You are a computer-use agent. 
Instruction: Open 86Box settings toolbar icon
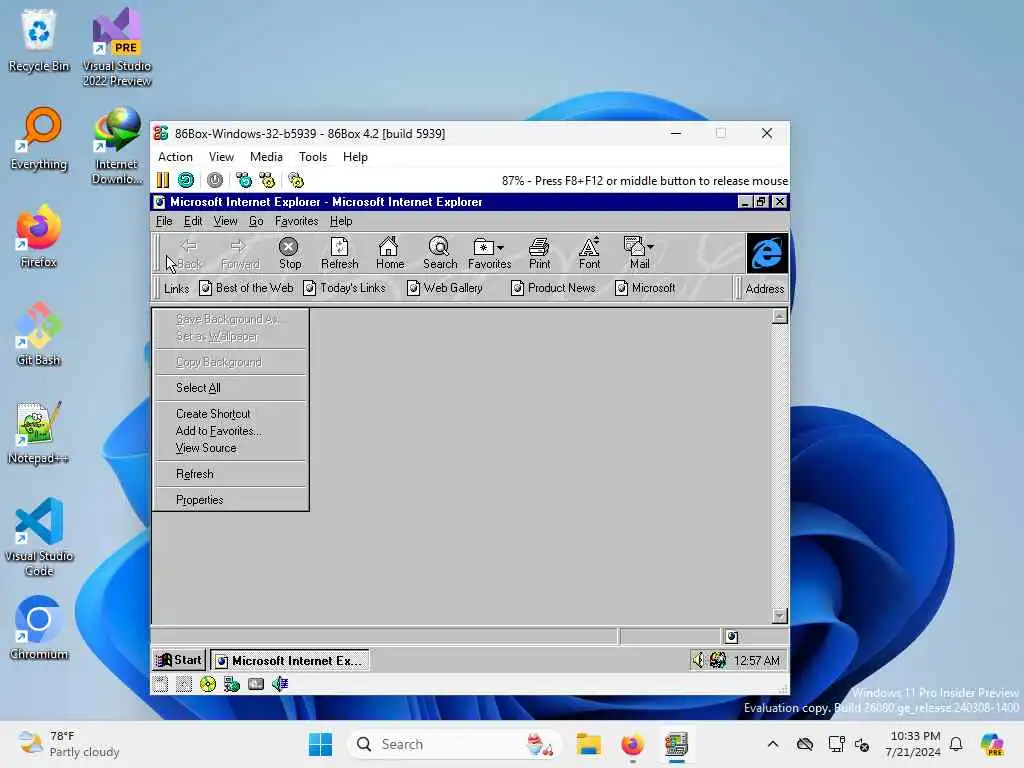coord(296,180)
